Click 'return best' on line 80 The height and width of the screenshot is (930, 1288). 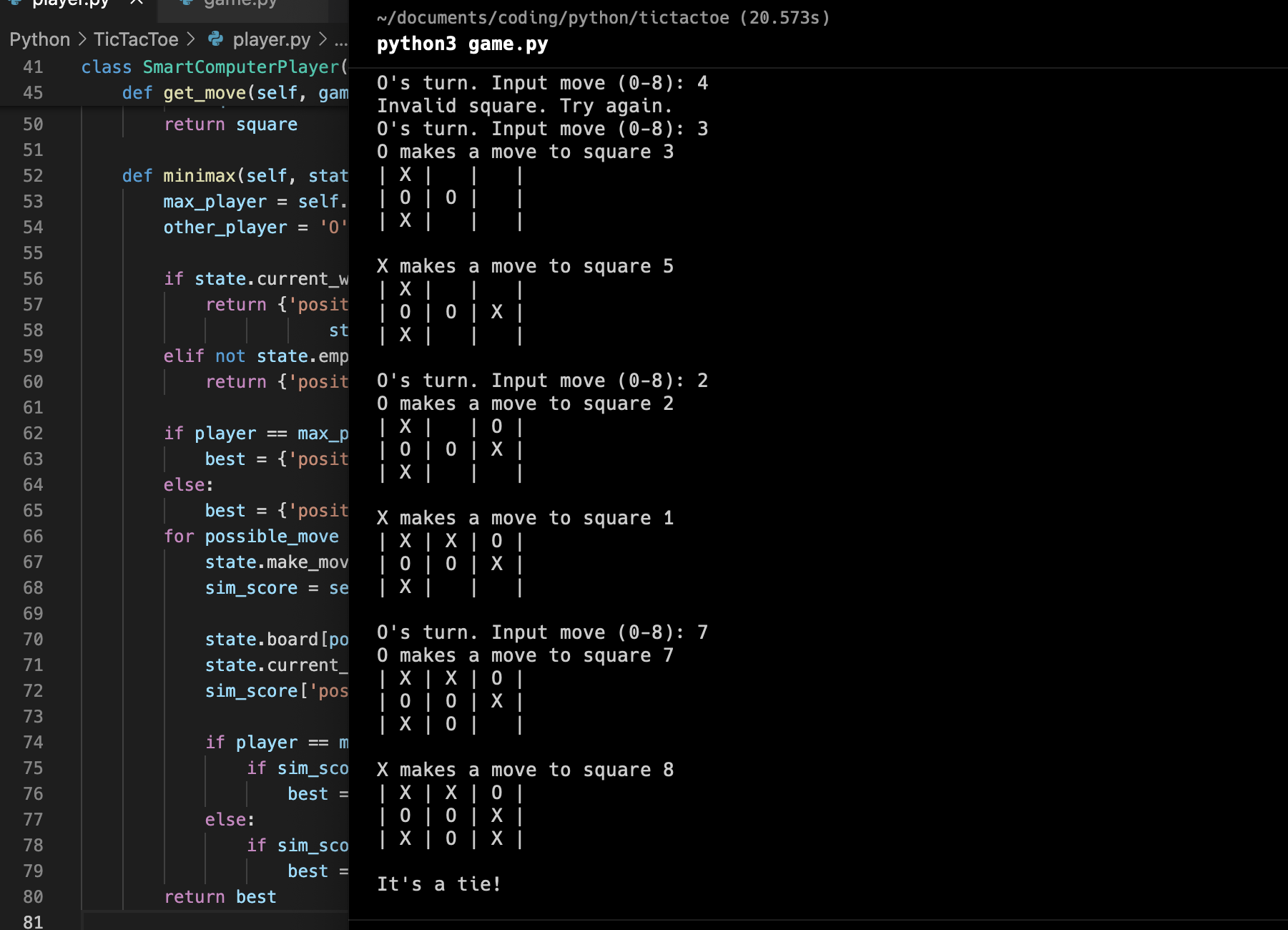pos(220,897)
